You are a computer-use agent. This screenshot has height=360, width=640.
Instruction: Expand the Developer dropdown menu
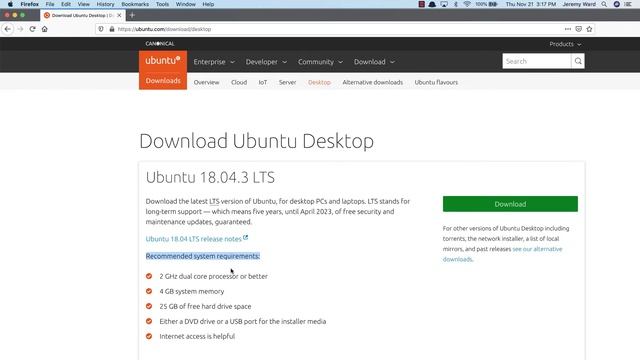pos(266,62)
